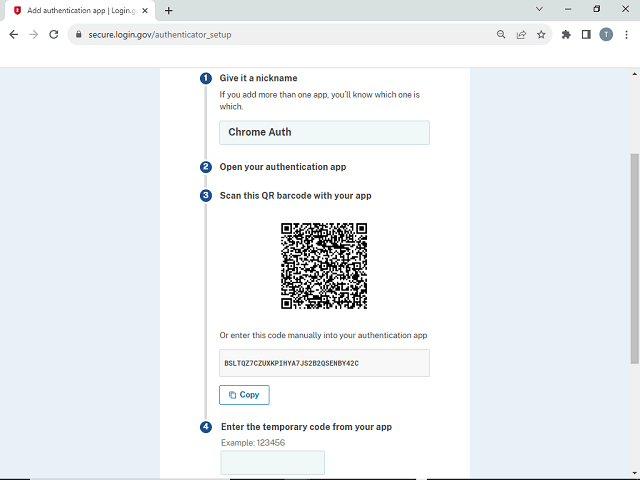Click the forward navigation arrow
Image resolution: width=640 pixels, height=480 pixels.
(34, 35)
